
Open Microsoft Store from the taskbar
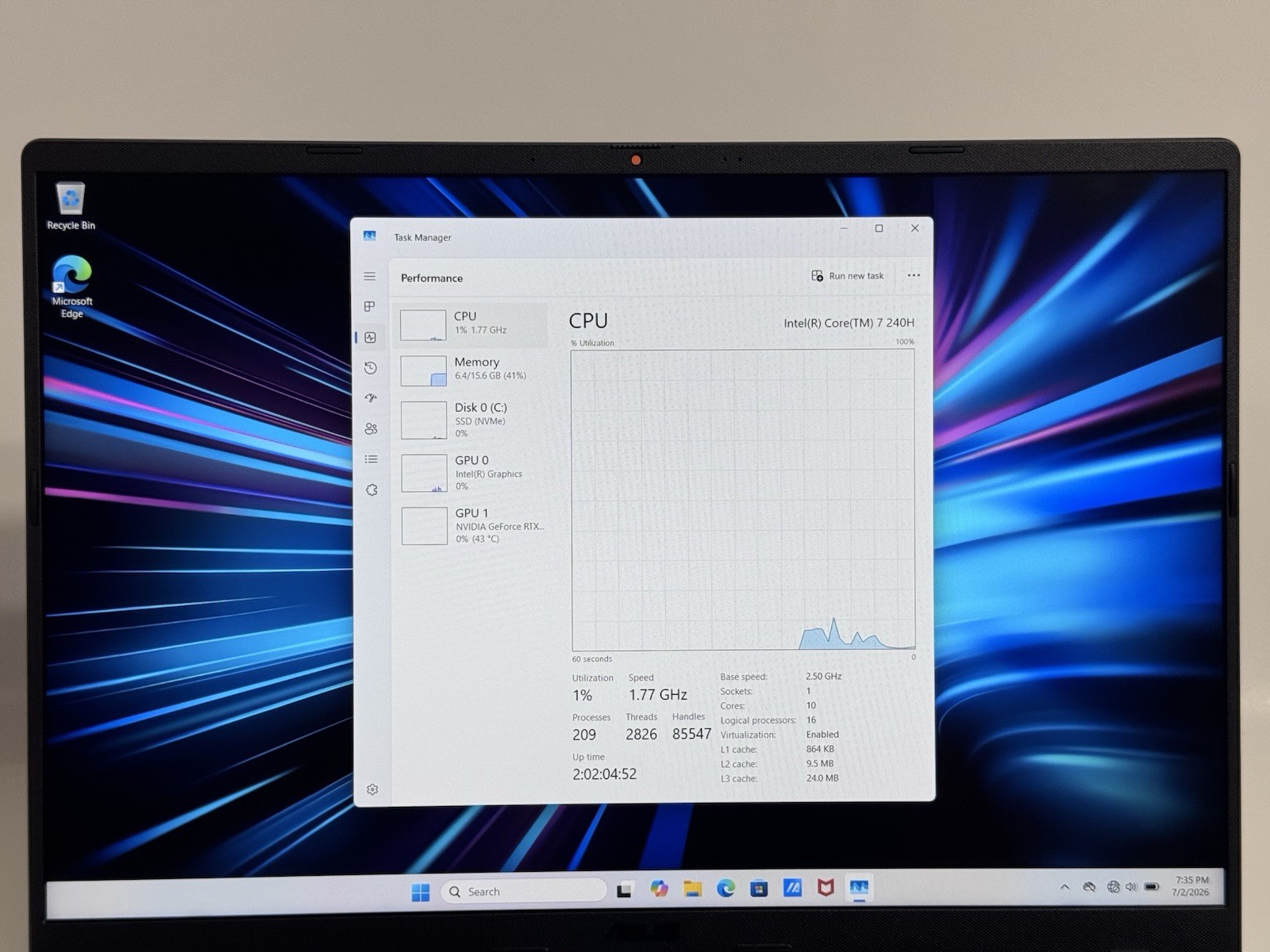(759, 889)
